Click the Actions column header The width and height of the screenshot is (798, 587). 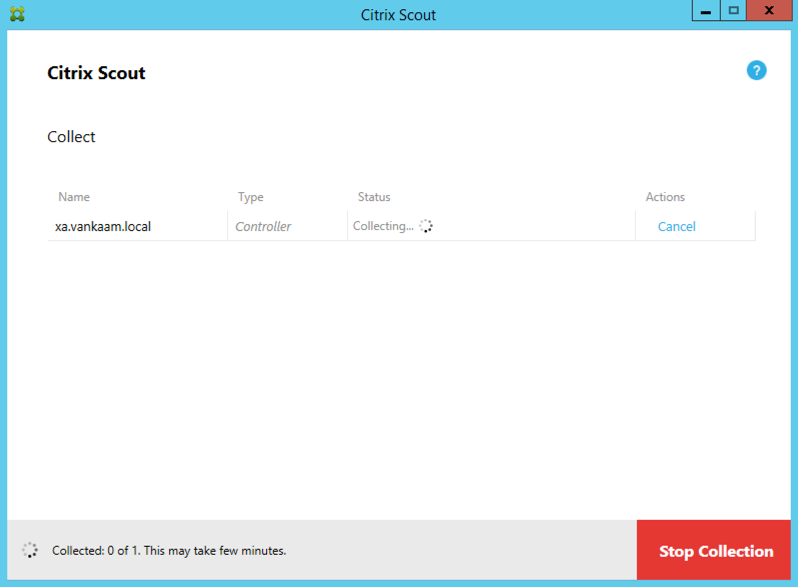pos(665,197)
